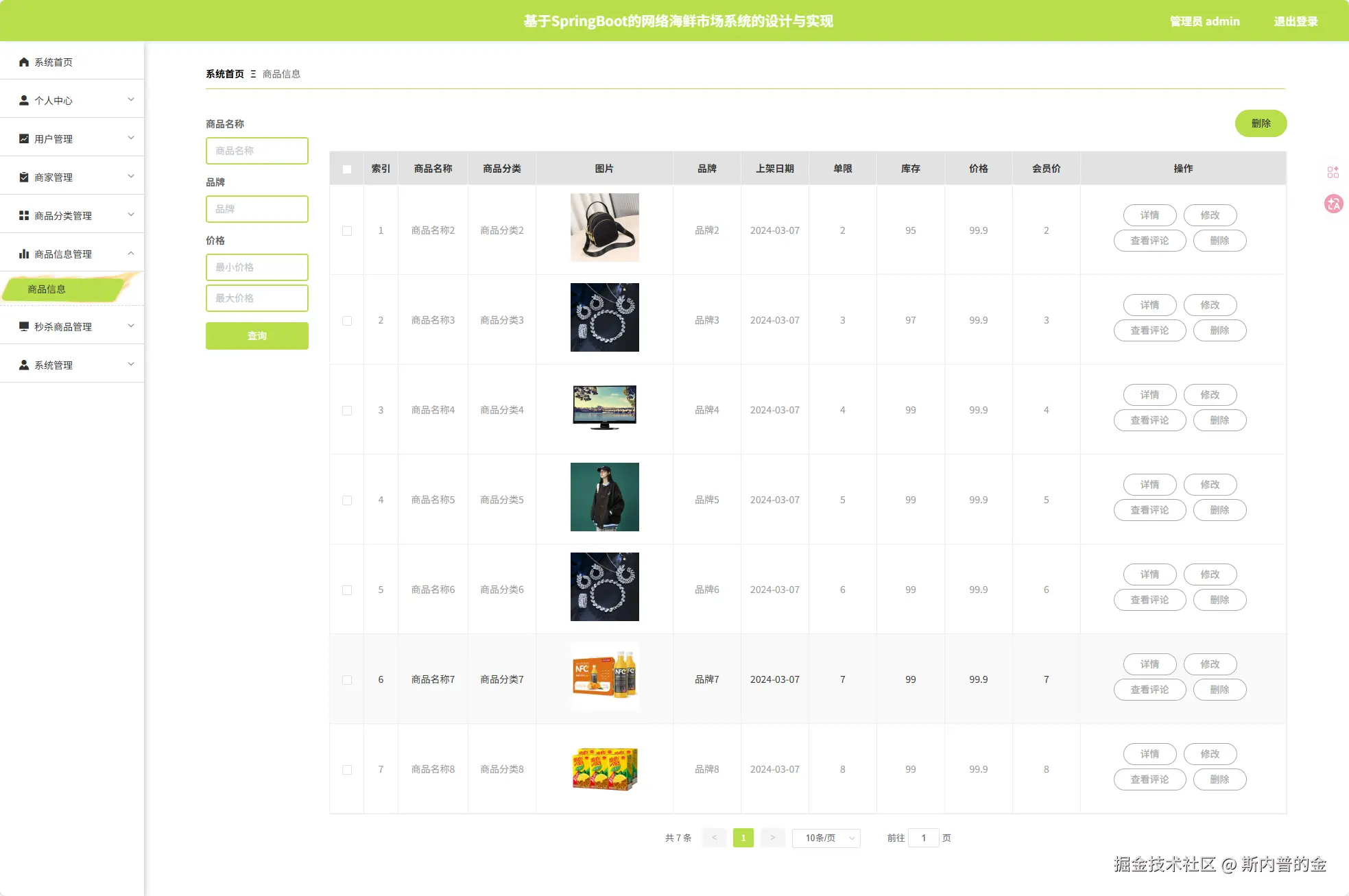Image resolution: width=1349 pixels, height=896 pixels.
Task: Click into the 最小价格 input field
Action: click(x=257, y=267)
